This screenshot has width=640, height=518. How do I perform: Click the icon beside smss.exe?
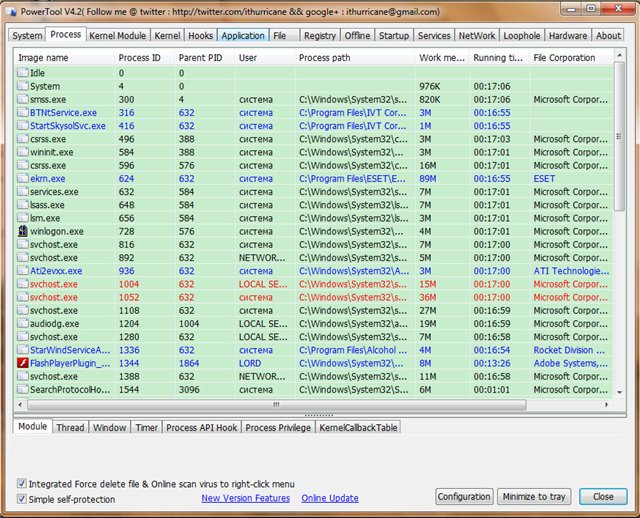(23, 99)
